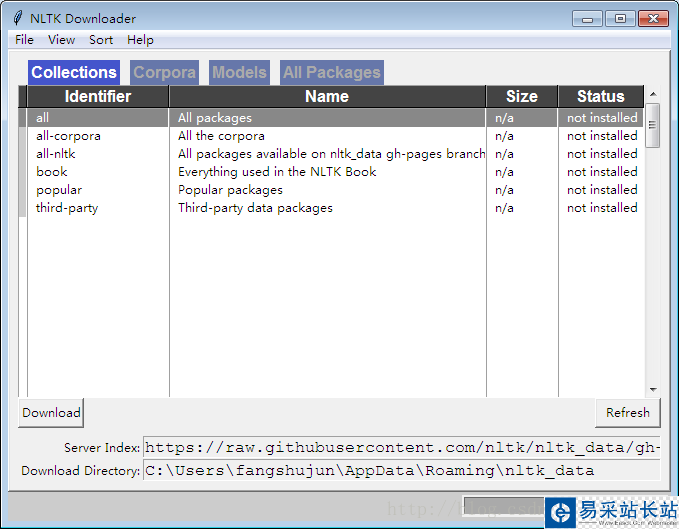Click the vertical scrollbar thumb
The width and height of the screenshot is (679, 529).
tap(653, 126)
